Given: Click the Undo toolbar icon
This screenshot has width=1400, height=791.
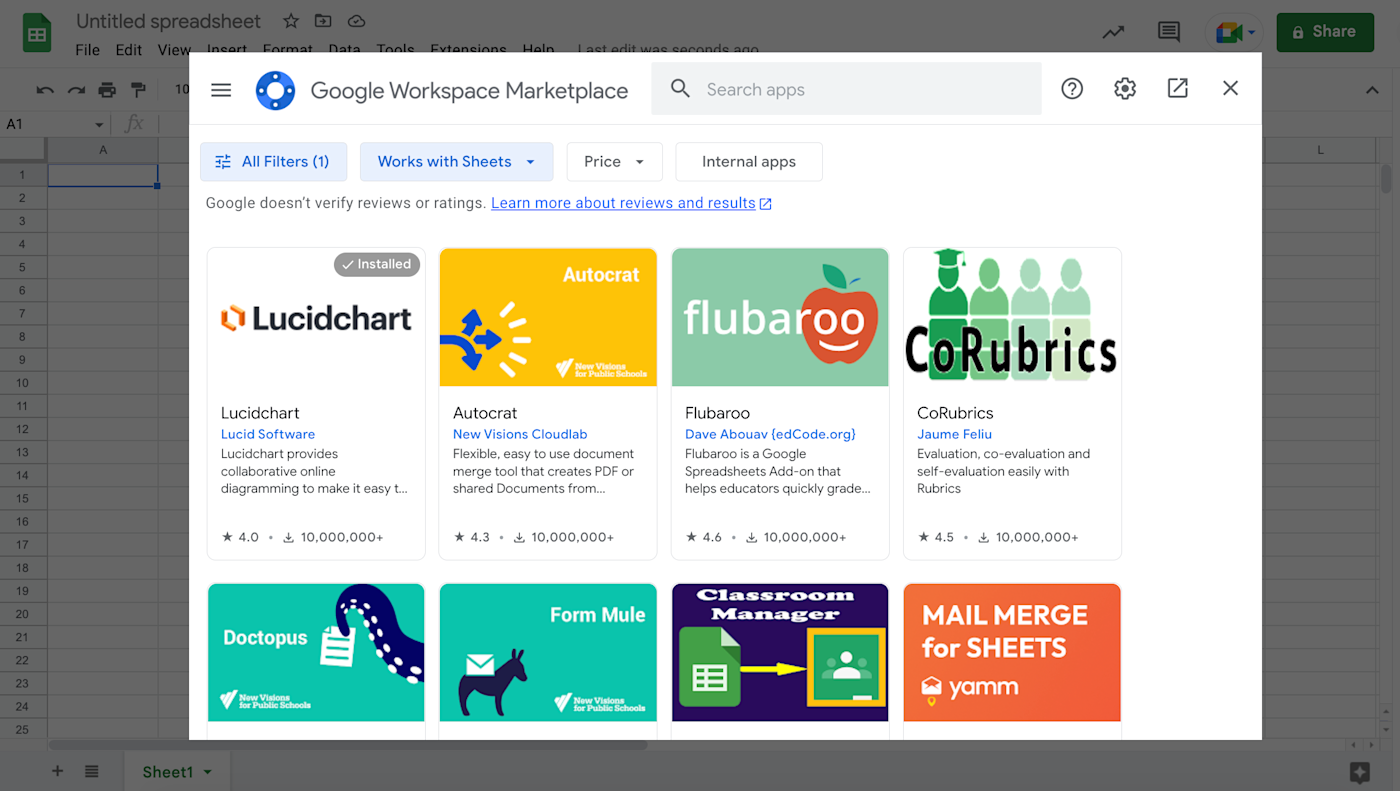Looking at the screenshot, I should click(x=45, y=90).
